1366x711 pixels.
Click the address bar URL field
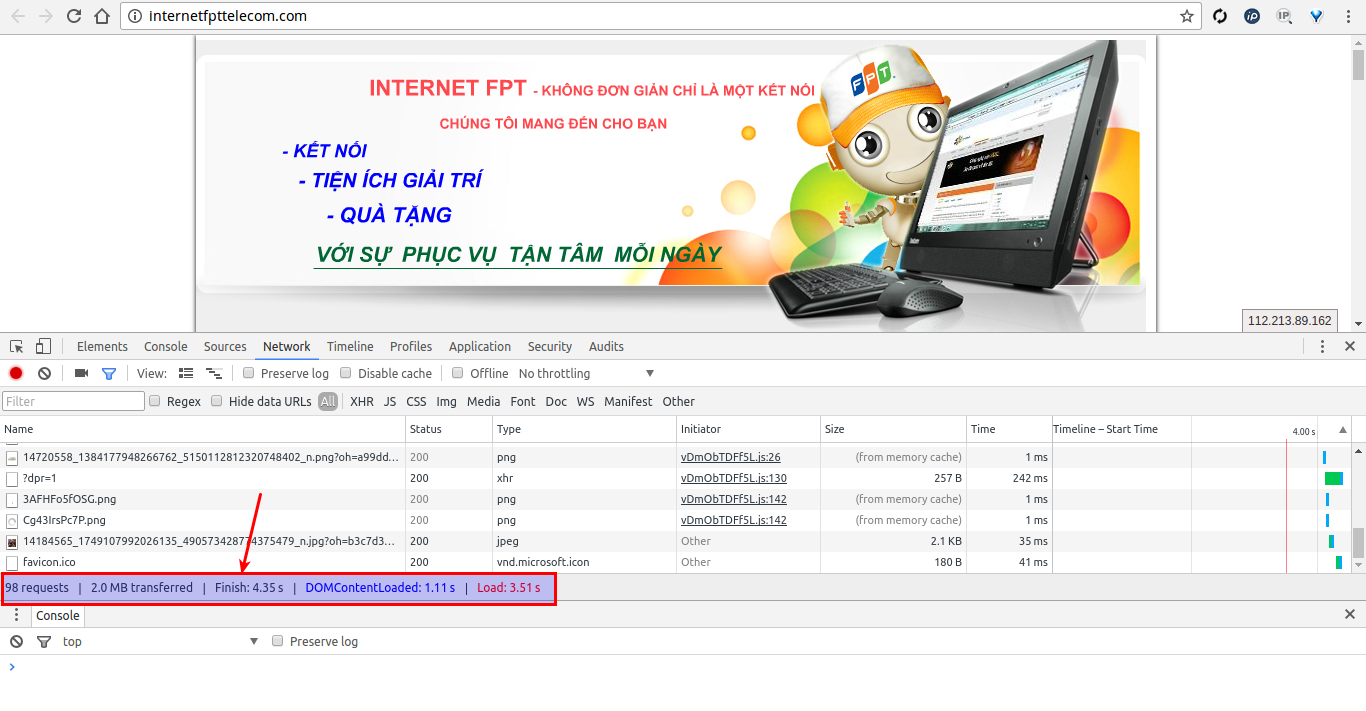660,16
